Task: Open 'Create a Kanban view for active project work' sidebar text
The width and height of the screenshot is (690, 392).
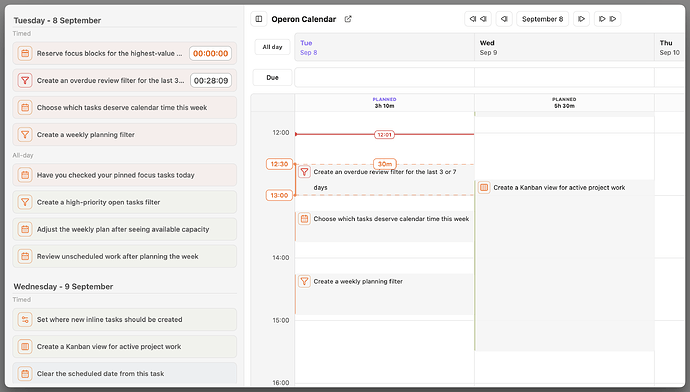Action: pos(109,347)
